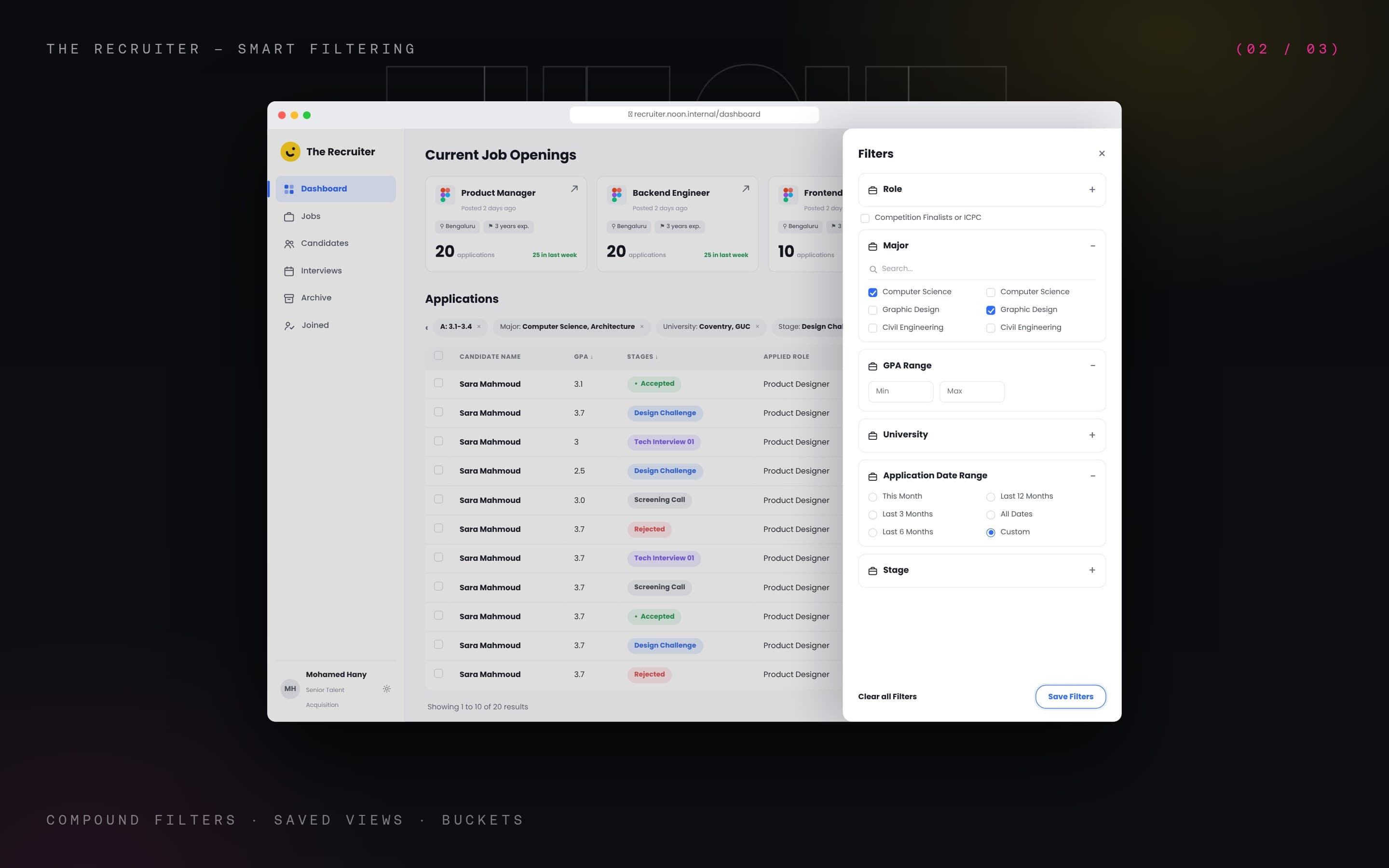Viewport: 1389px width, 868px height.
Task: Remove the A: 3.1-3.4 filter chip
Action: [479, 326]
